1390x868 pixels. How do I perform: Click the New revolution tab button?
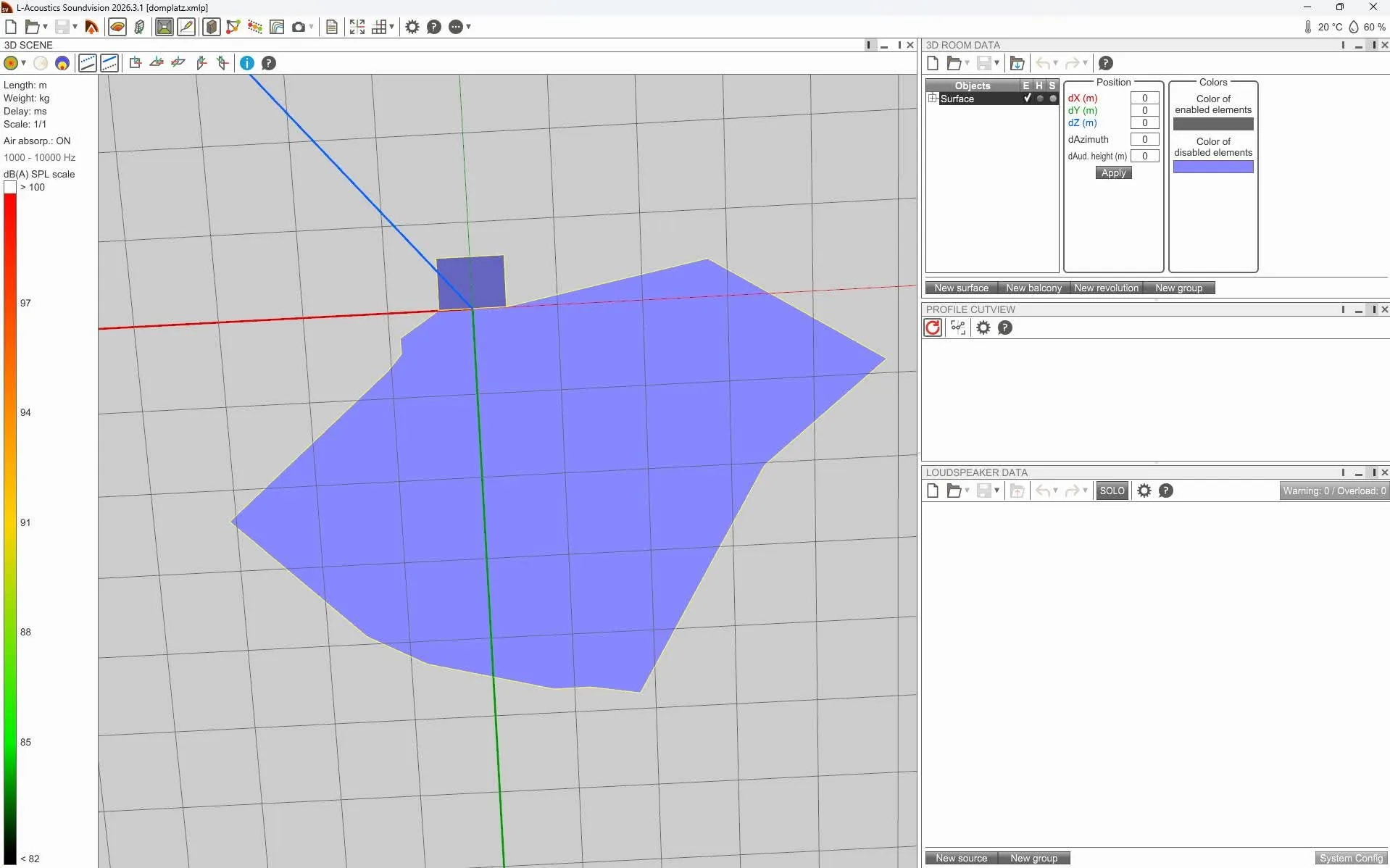point(1106,288)
